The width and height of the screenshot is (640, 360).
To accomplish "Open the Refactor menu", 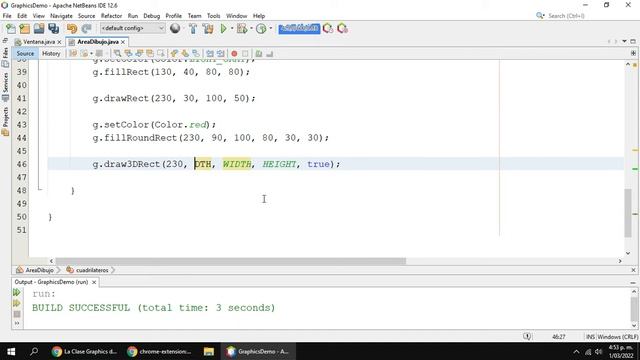I will click(x=111, y=16).
